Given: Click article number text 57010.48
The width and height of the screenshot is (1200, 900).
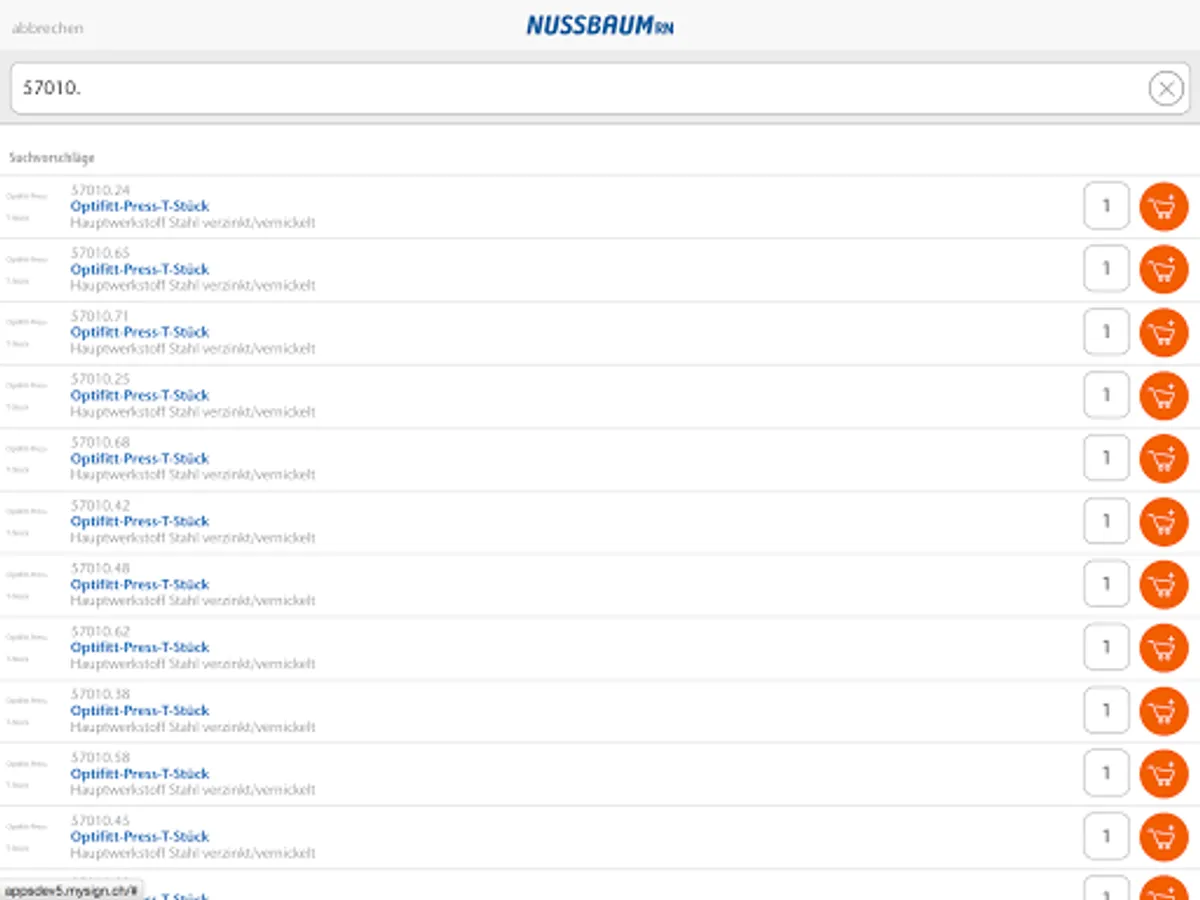Looking at the screenshot, I should pyautogui.click(x=100, y=568).
